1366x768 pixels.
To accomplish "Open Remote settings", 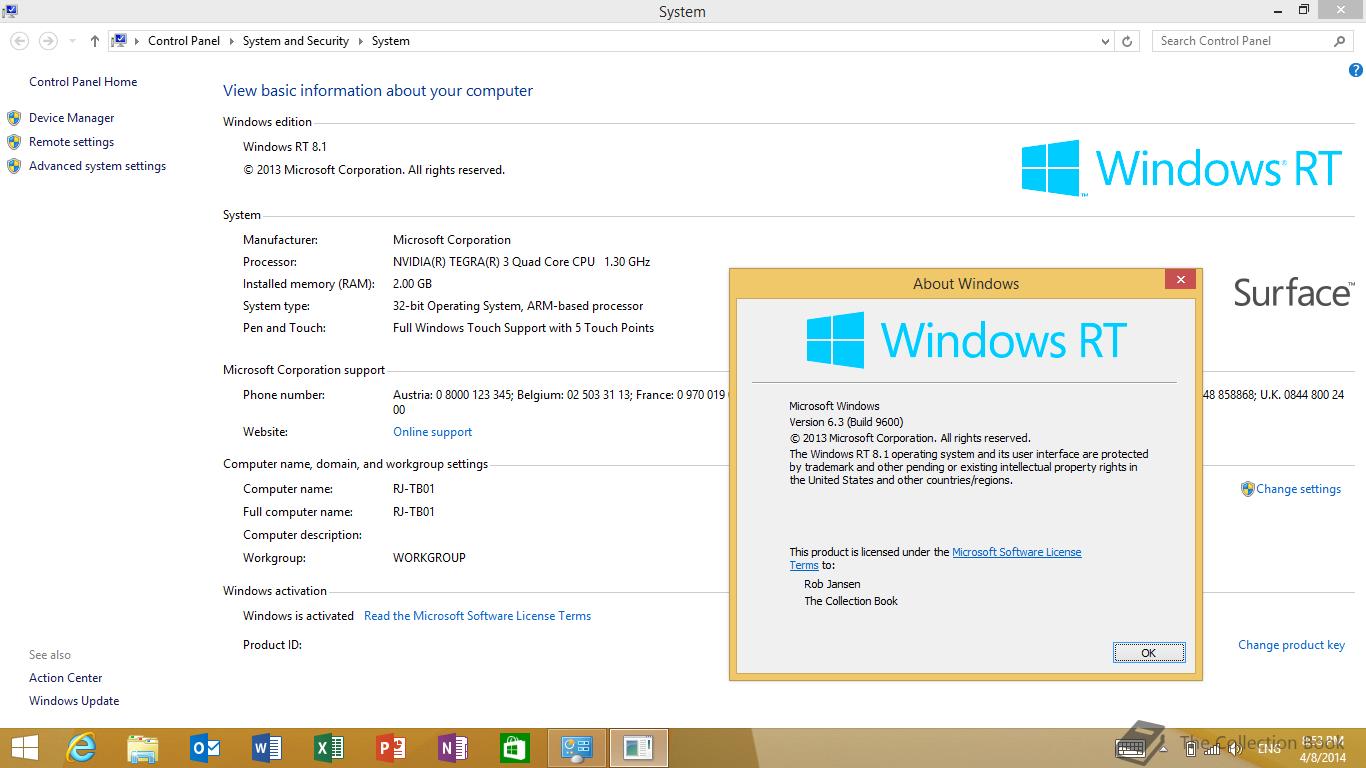I will 71,142.
